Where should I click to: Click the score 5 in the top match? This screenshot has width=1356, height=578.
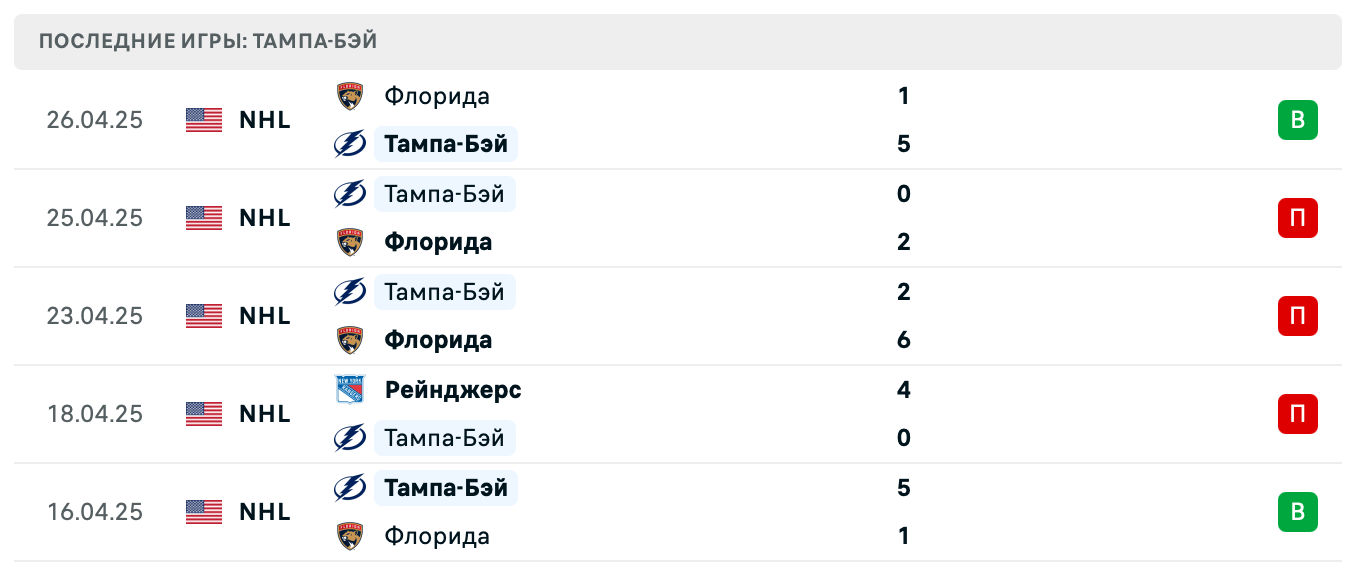pos(903,144)
